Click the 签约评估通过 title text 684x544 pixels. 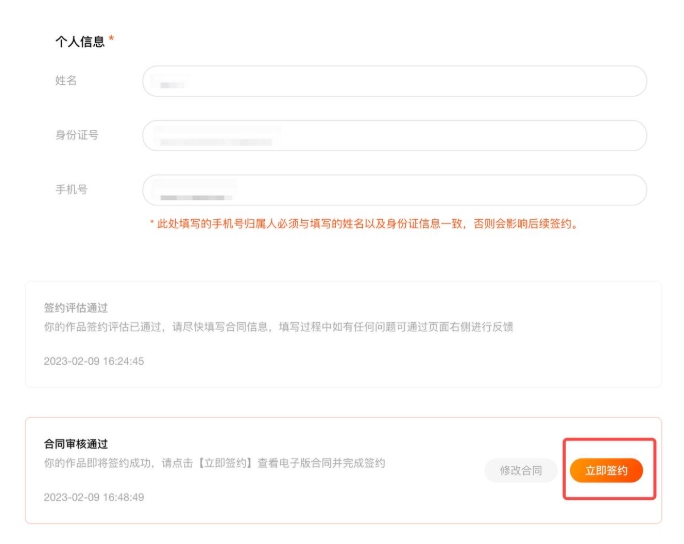(x=75, y=308)
